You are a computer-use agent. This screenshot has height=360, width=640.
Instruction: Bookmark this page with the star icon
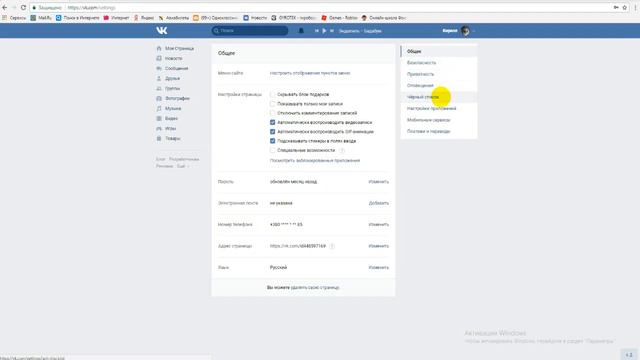(624, 7)
